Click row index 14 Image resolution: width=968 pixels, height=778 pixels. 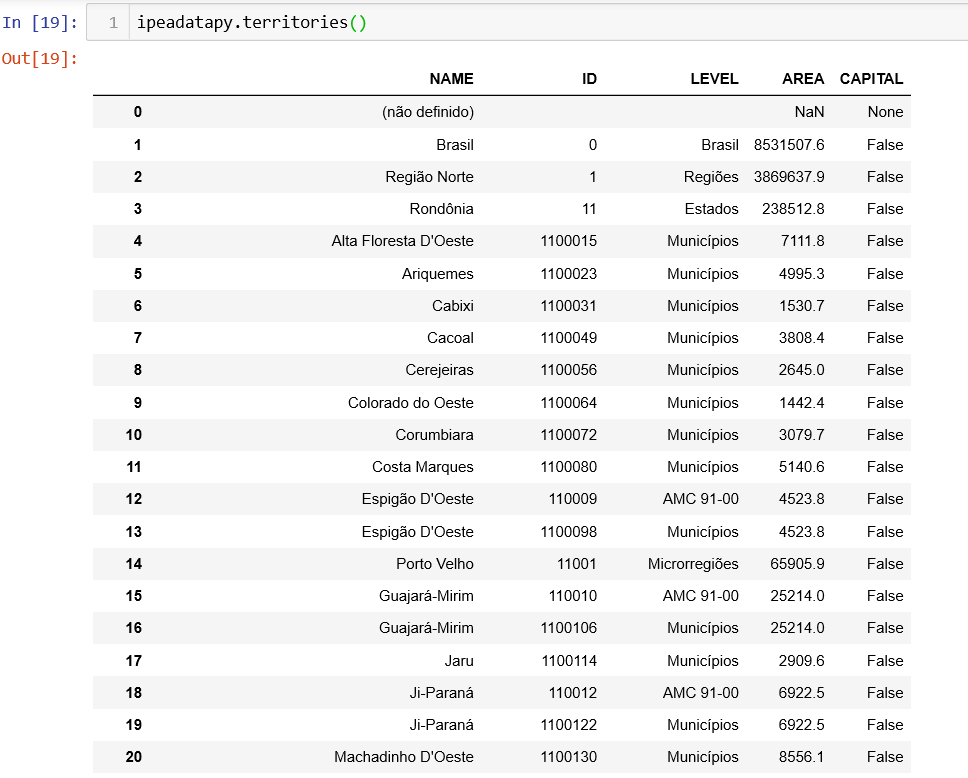tap(134, 564)
